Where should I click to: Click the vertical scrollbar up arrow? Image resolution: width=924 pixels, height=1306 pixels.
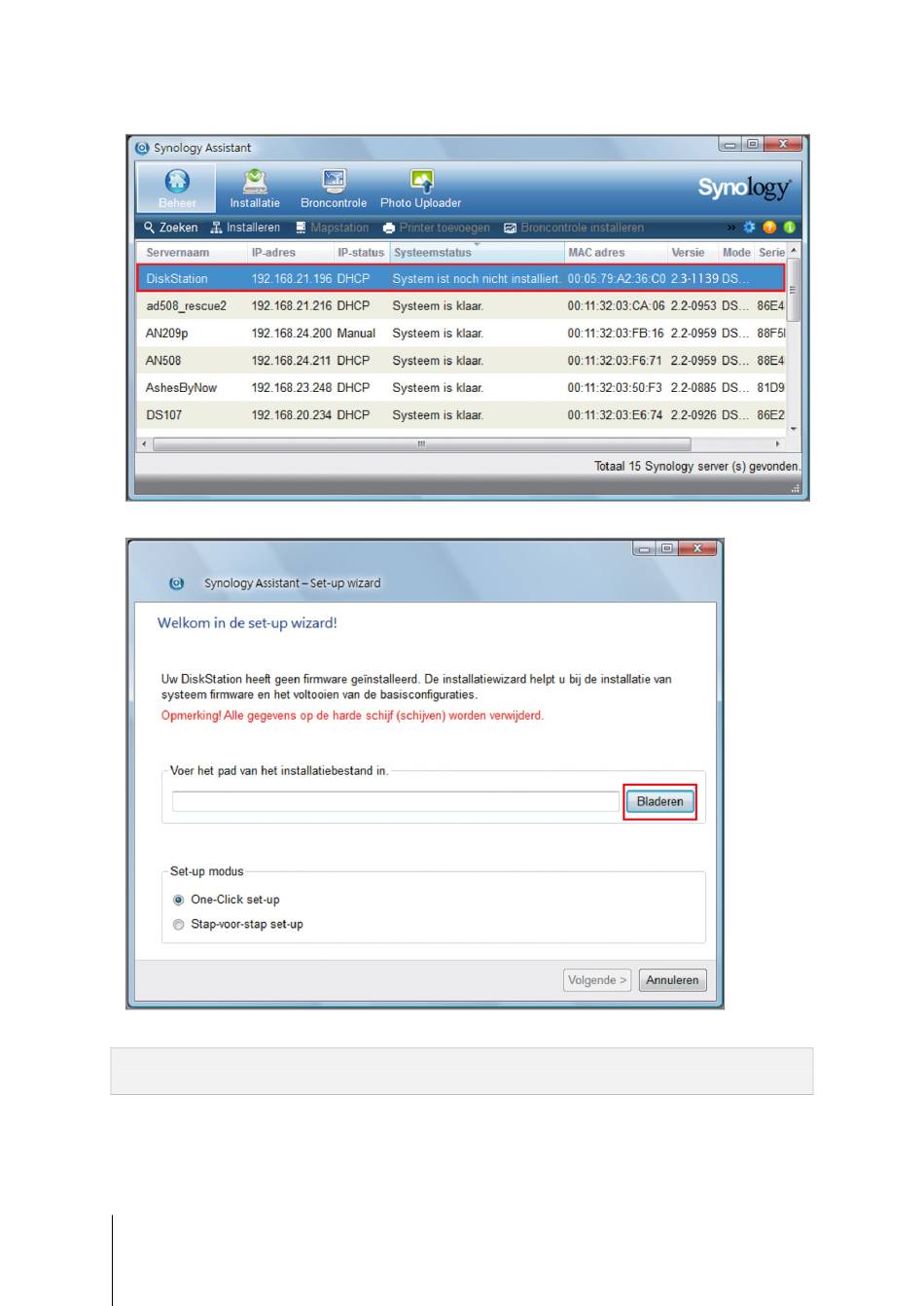(x=794, y=251)
